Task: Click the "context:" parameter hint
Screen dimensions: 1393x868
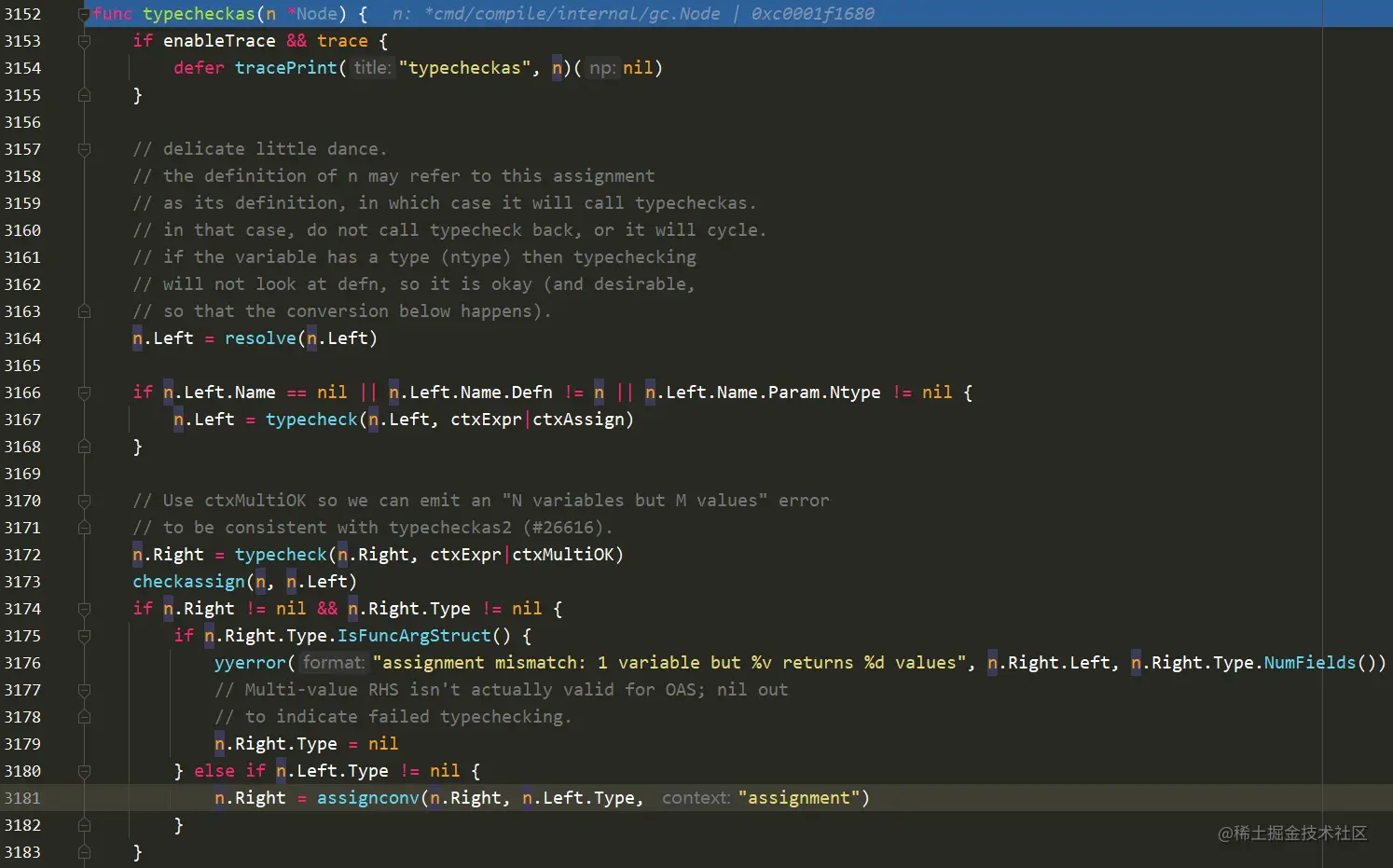Action: 696,798
